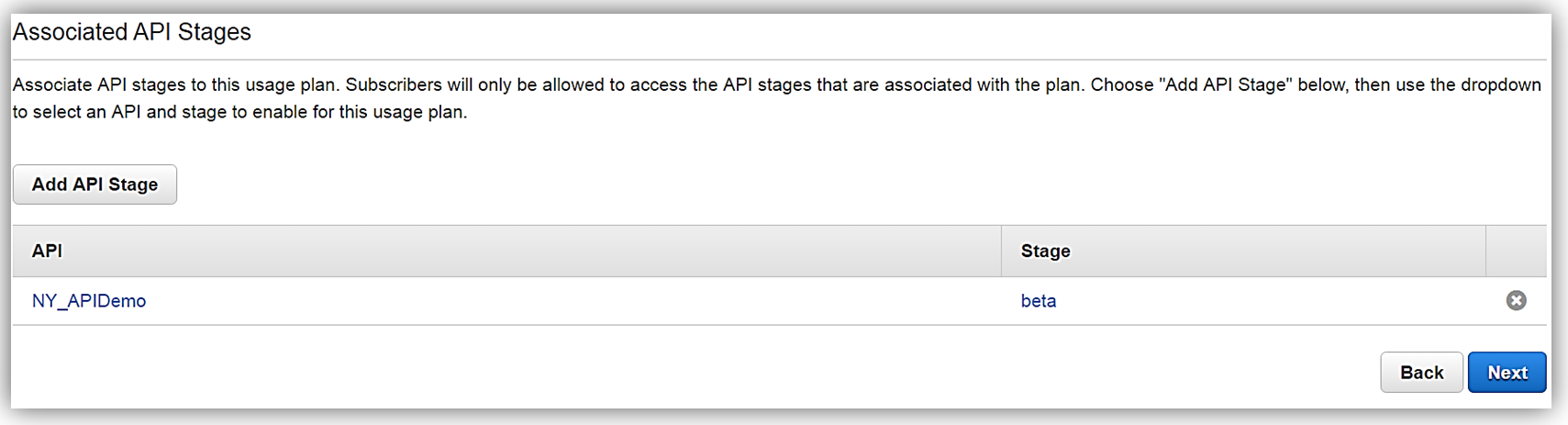This screenshot has height=425, width=1568.
Task: Click the first "usage plan" phrase in description
Action: (293, 85)
